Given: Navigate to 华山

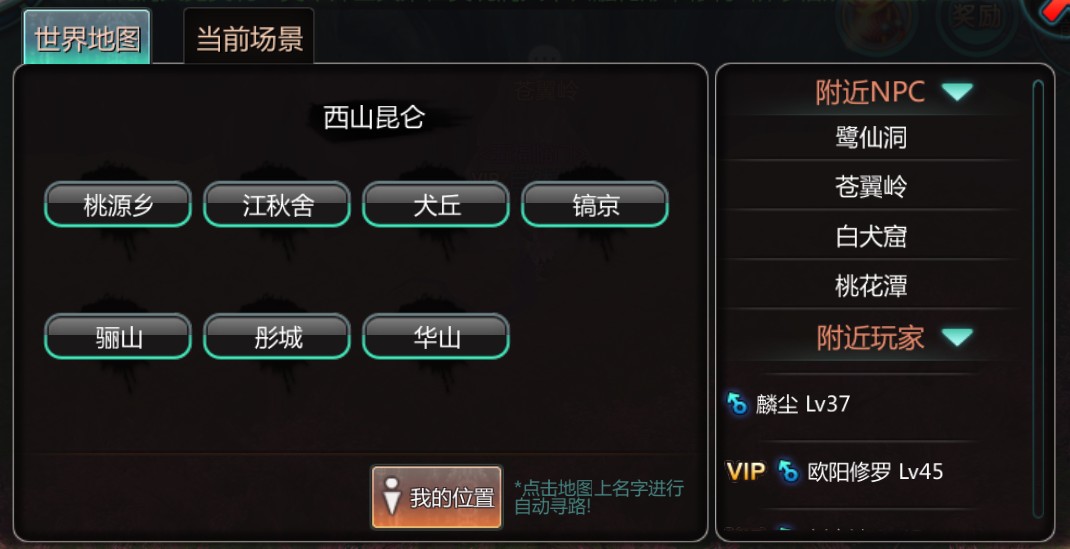Looking at the screenshot, I should click(x=436, y=336).
